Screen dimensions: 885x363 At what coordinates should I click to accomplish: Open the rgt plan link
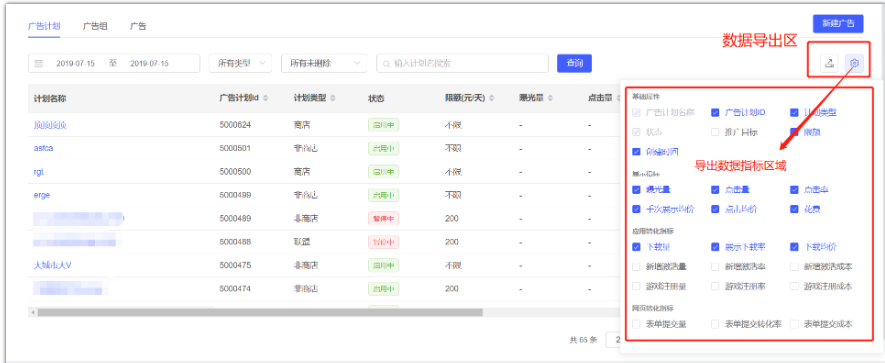pos(38,172)
